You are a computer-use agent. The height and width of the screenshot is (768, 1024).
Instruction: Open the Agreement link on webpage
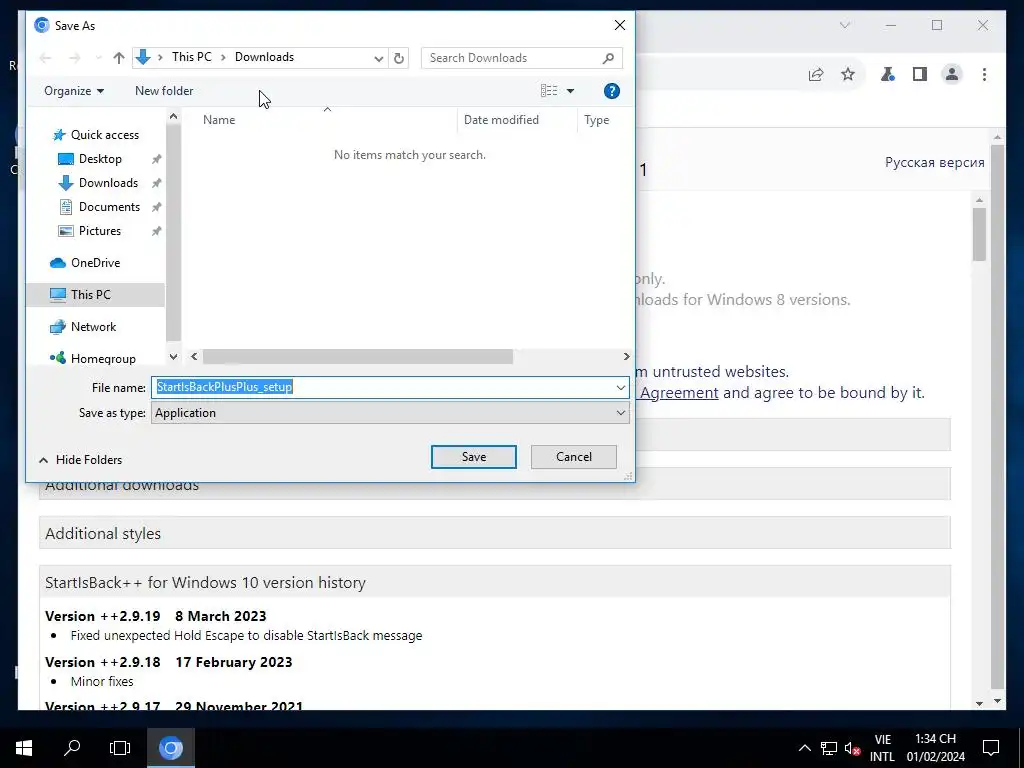[x=679, y=392]
